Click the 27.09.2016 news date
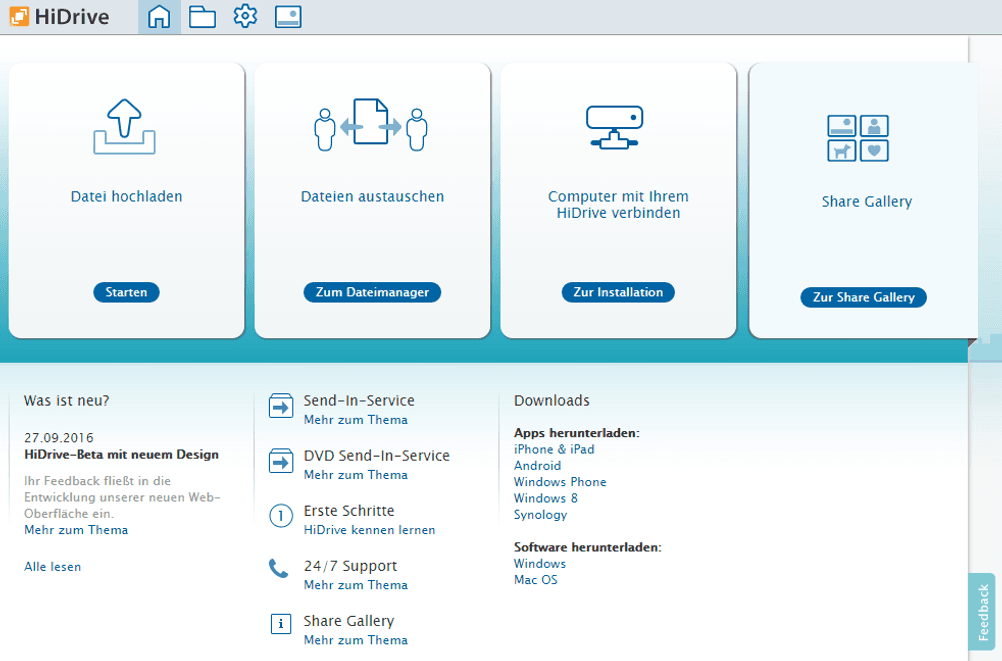1002x661 pixels. (59, 438)
